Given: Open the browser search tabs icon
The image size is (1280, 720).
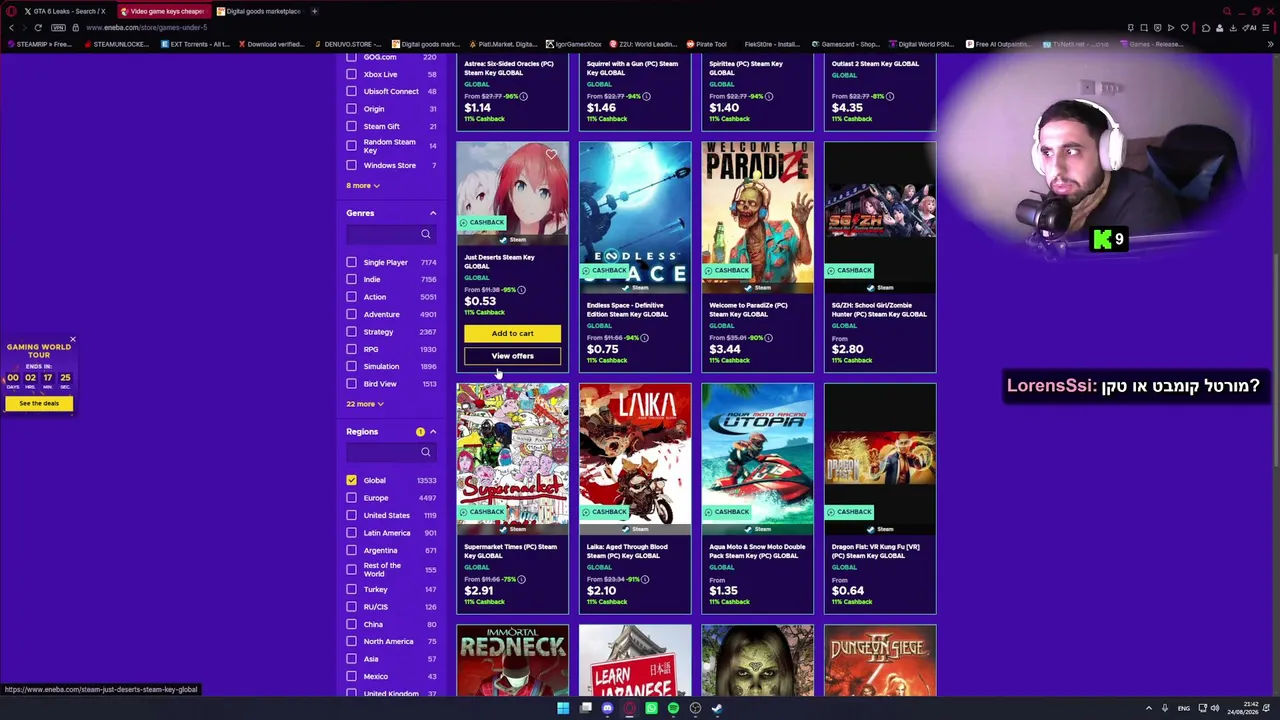Looking at the screenshot, I should (1225, 11).
